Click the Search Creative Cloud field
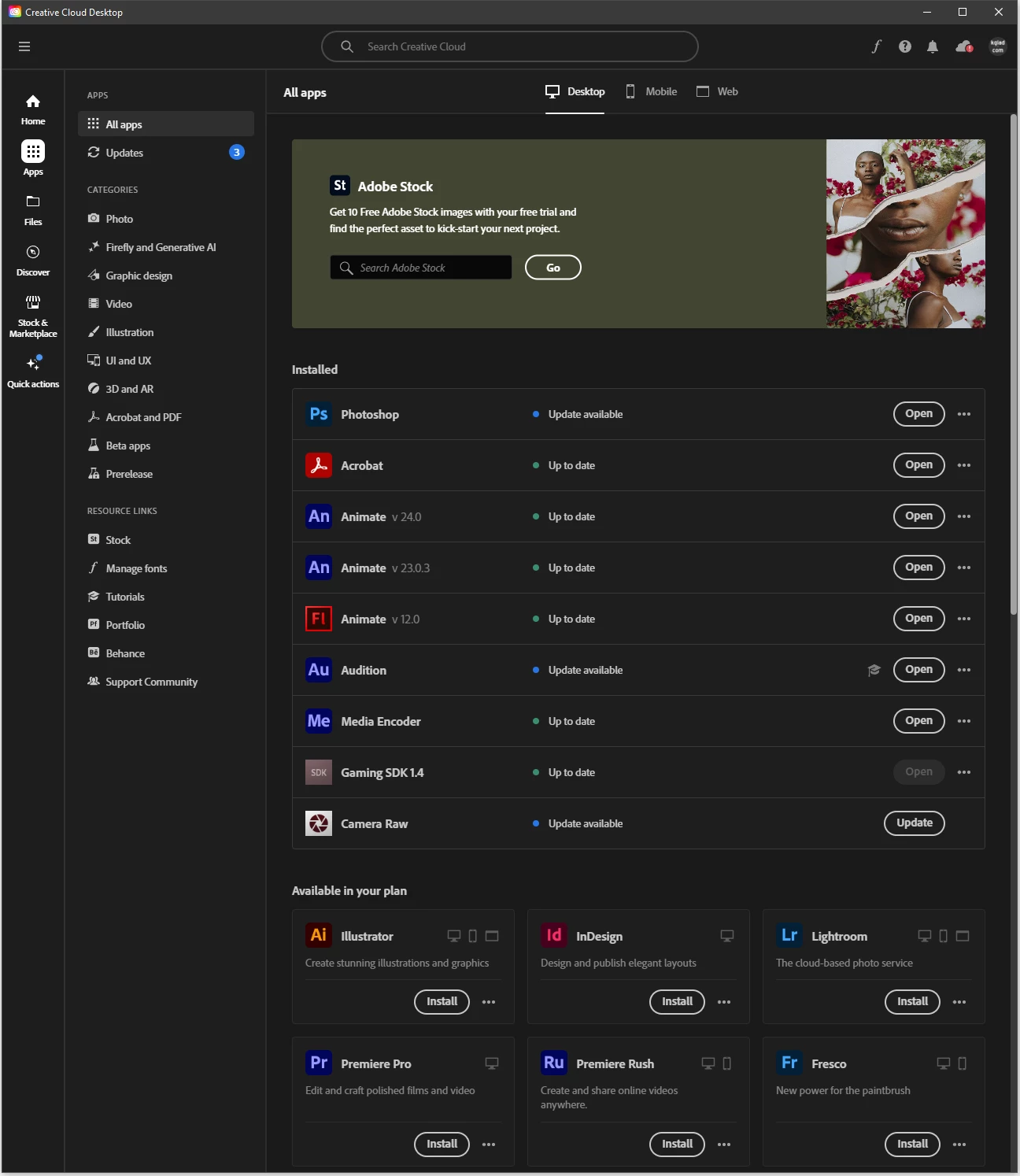The height and width of the screenshot is (1176, 1020). [x=510, y=46]
